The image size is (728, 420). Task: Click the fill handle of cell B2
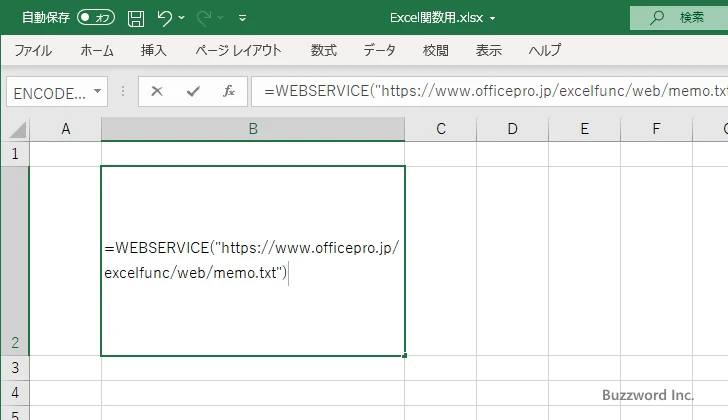(404, 355)
